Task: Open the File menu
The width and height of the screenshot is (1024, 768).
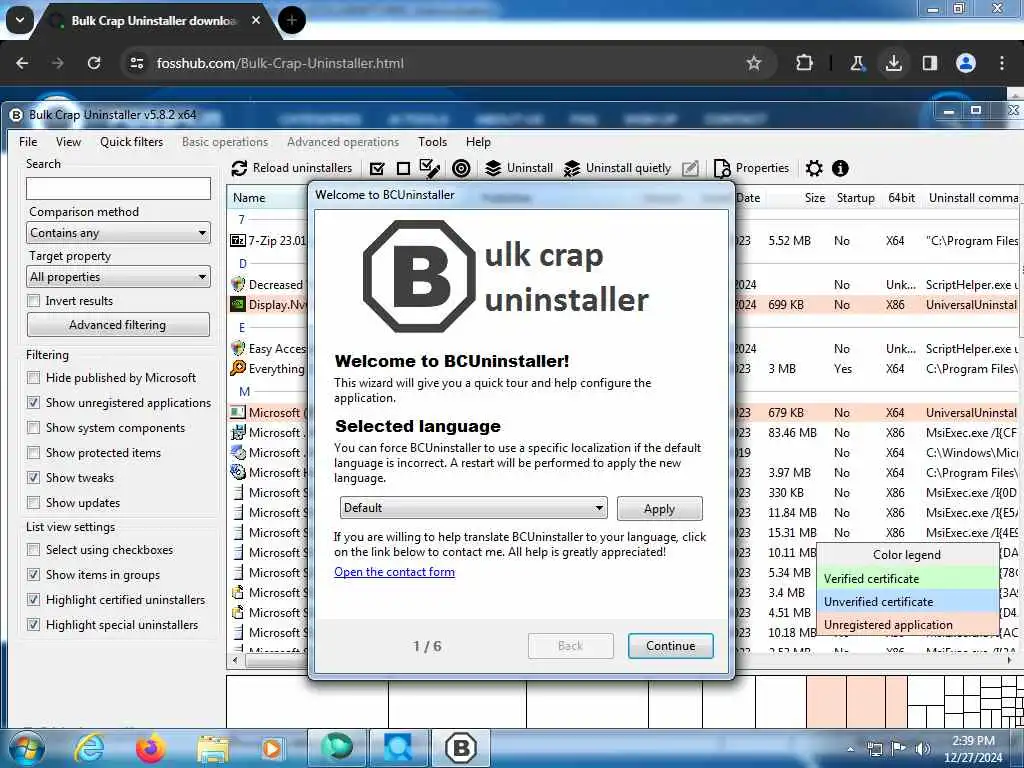Action: [28, 142]
